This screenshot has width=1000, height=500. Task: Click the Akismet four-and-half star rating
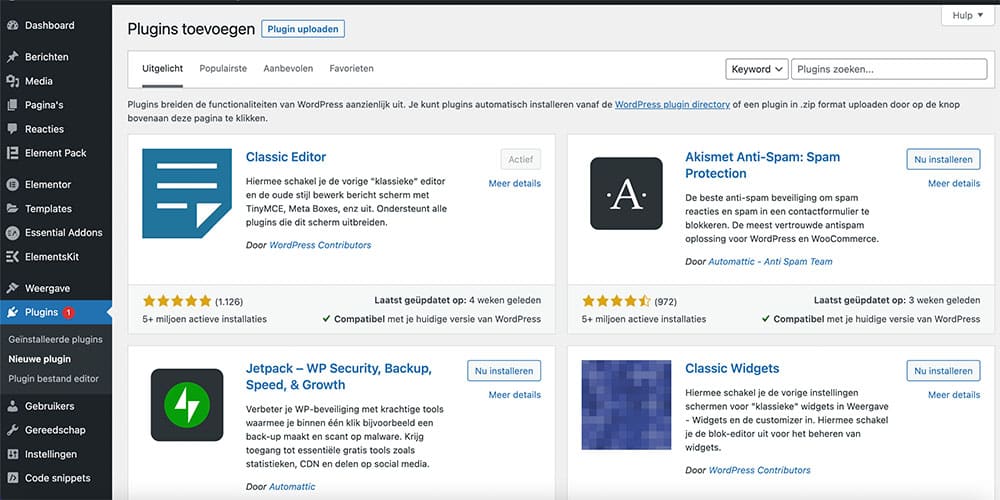pyautogui.click(x=616, y=301)
